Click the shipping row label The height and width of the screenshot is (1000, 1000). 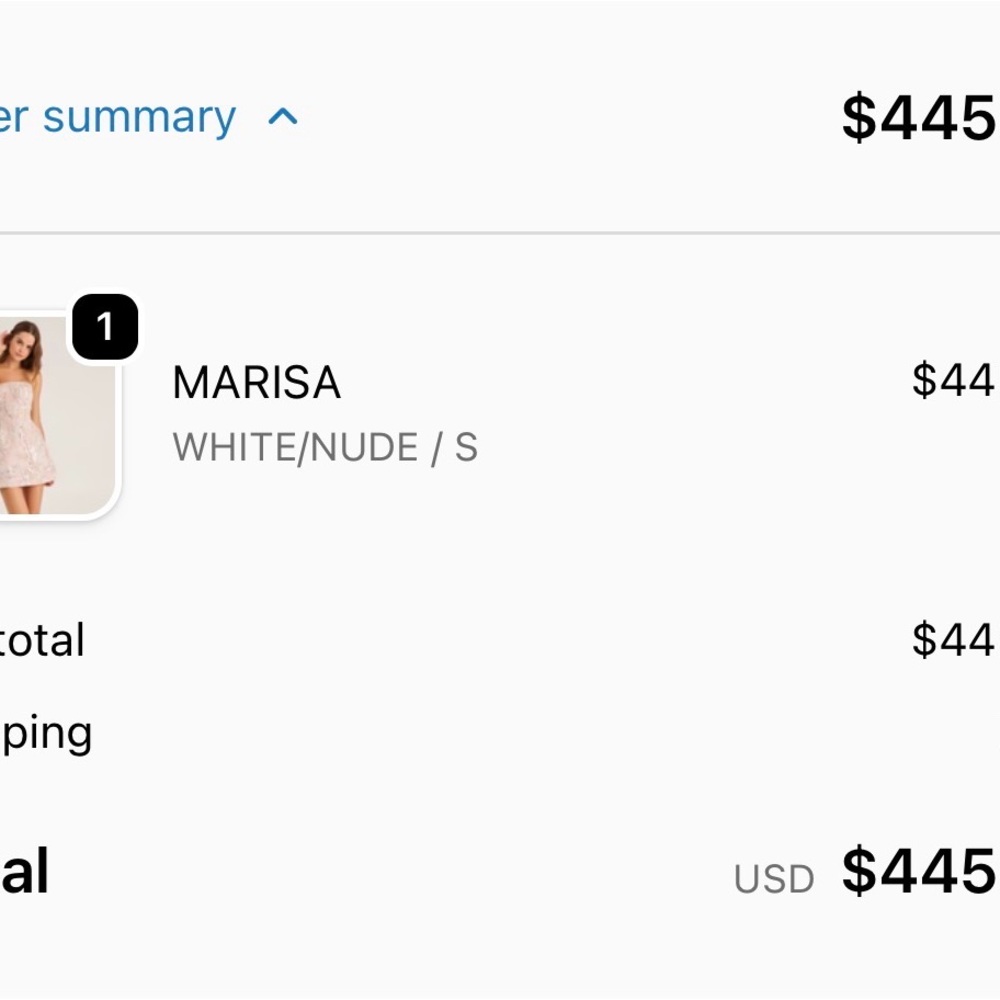click(46, 734)
